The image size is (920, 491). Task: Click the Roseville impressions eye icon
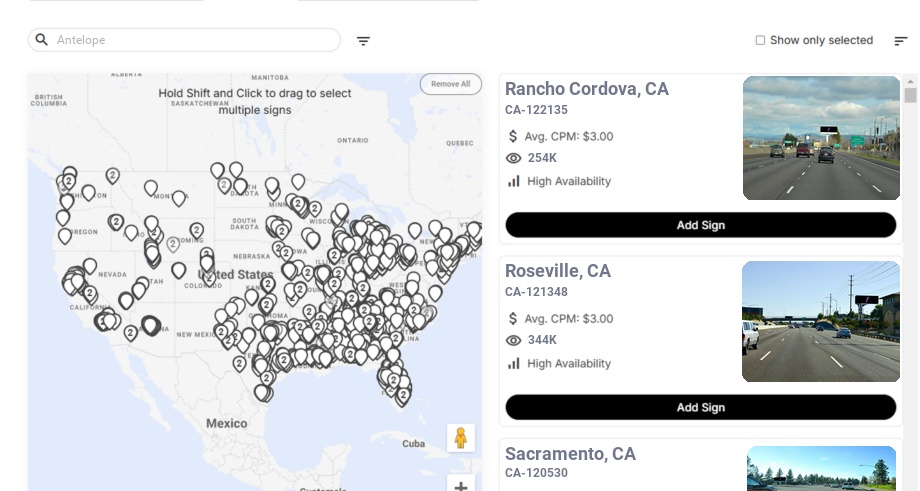coord(514,340)
